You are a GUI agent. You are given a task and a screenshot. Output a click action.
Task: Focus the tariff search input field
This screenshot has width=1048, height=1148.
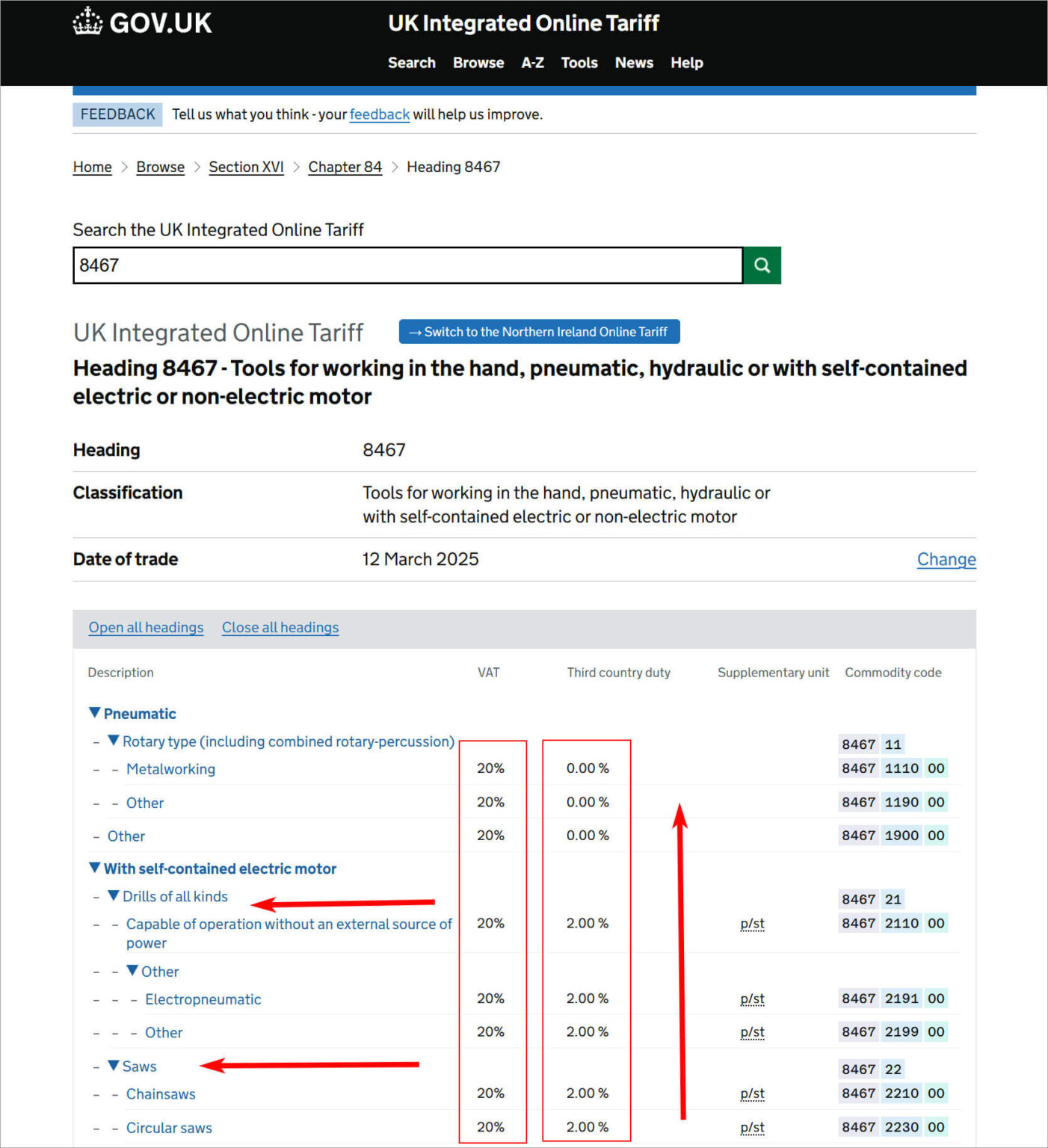(407, 265)
